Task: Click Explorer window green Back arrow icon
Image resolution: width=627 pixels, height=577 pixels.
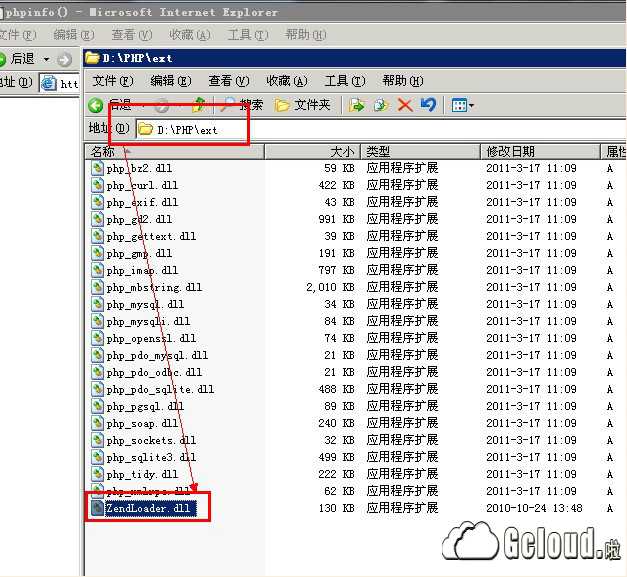Action: (x=96, y=106)
